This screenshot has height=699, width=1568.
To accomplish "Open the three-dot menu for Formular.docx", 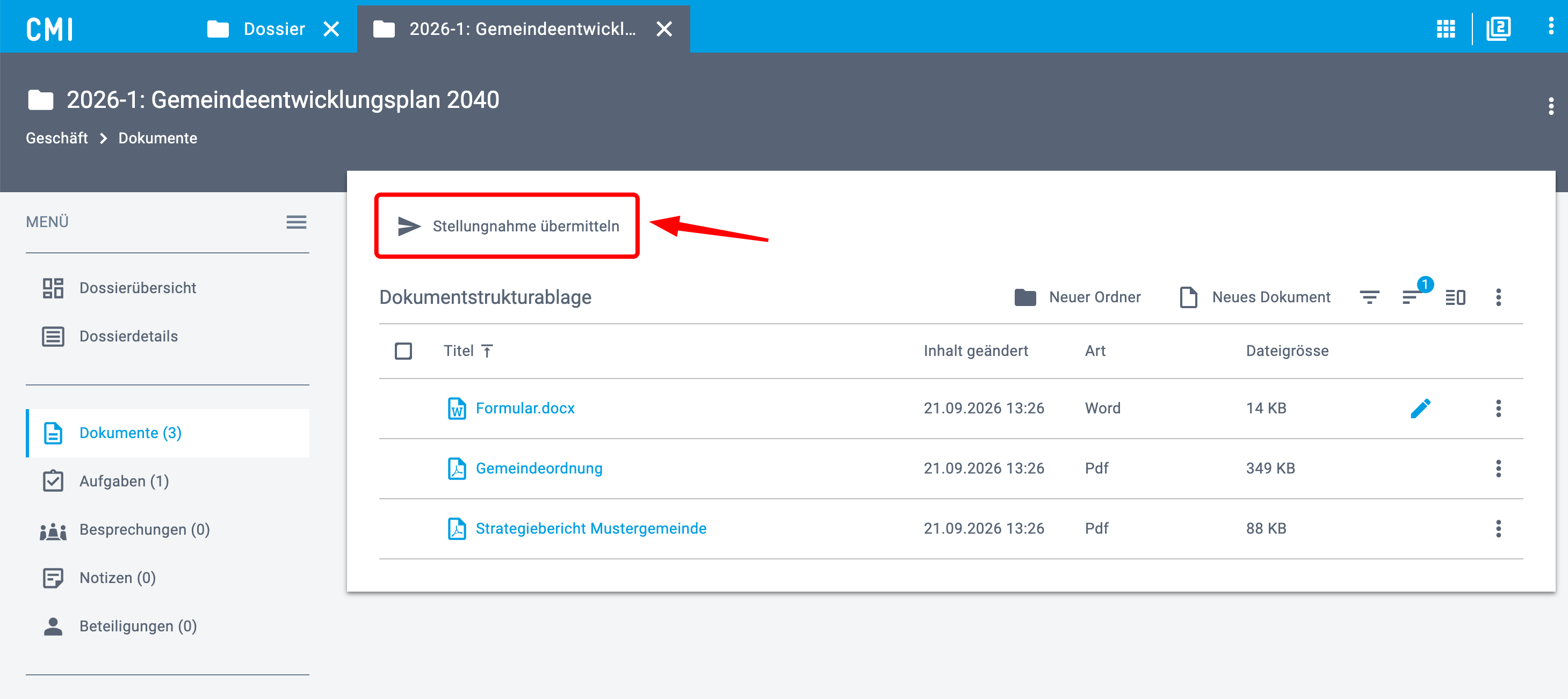I will (1498, 408).
